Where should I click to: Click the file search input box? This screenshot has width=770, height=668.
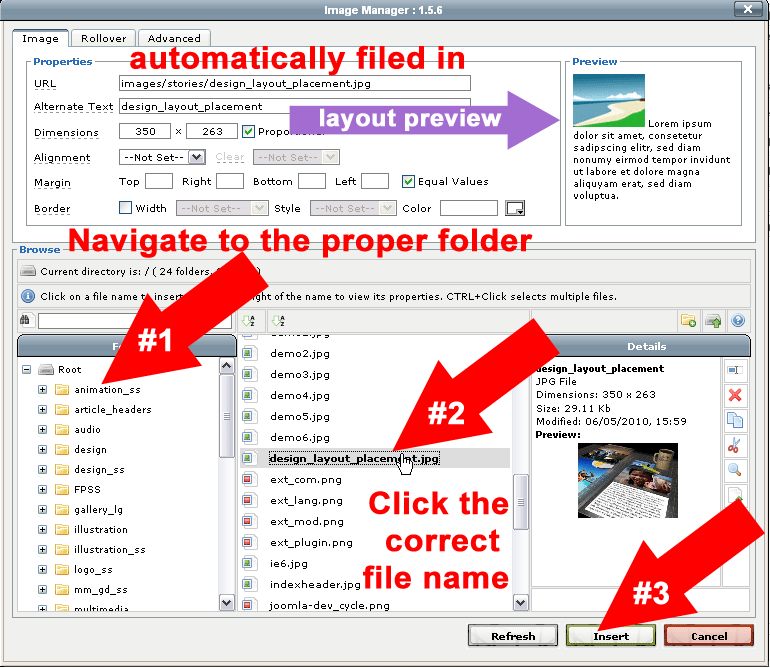pos(135,321)
